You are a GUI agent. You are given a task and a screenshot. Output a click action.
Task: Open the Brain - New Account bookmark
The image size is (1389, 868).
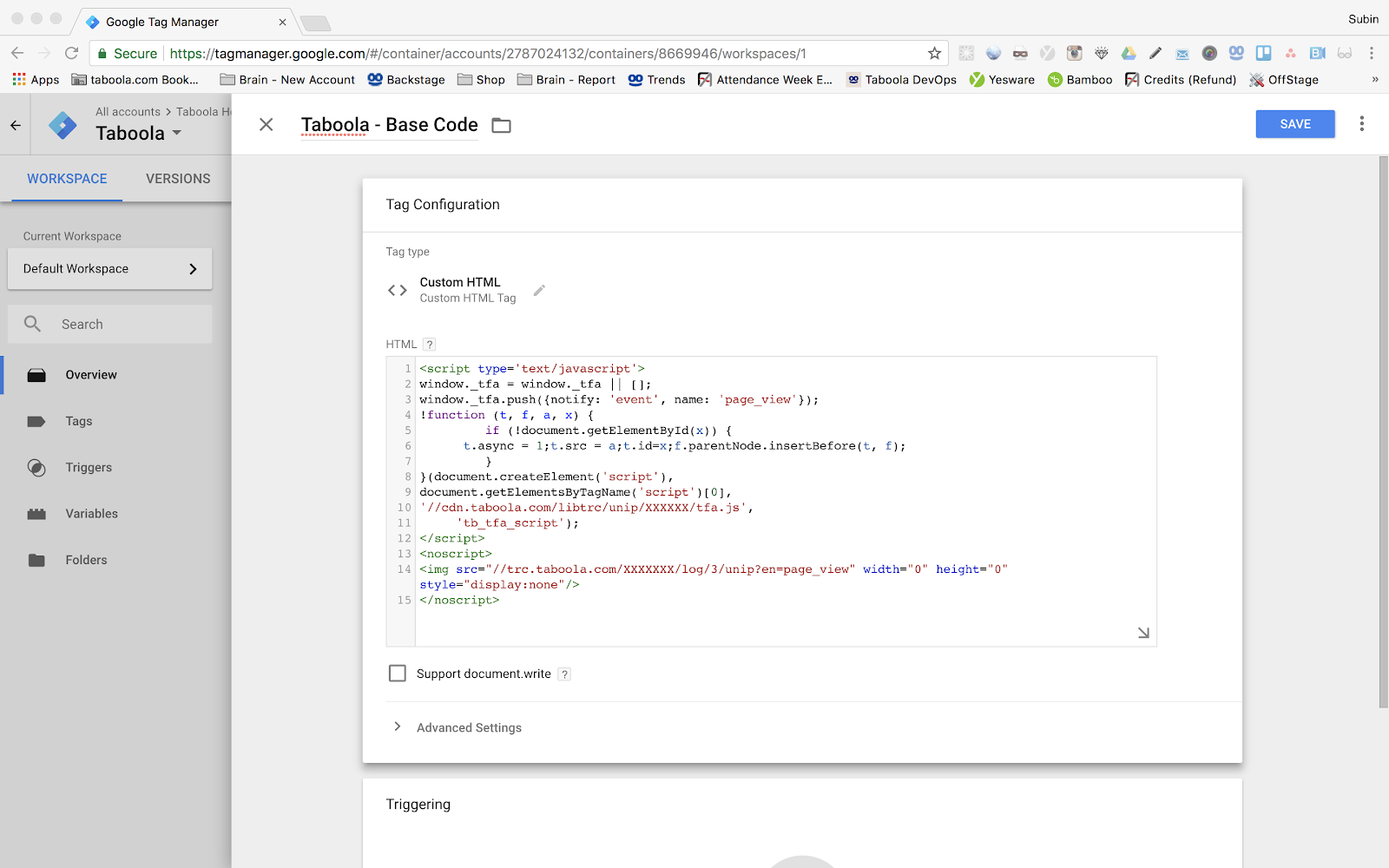coord(288,80)
